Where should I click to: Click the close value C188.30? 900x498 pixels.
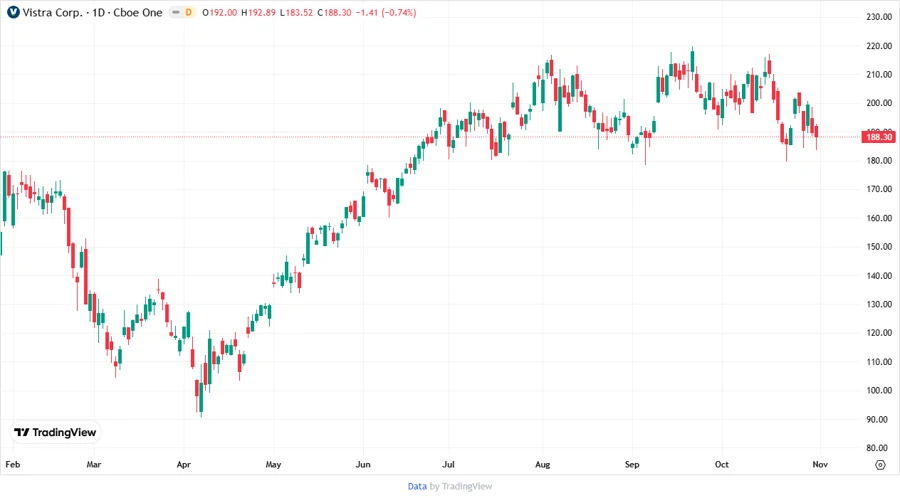tap(334, 13)
